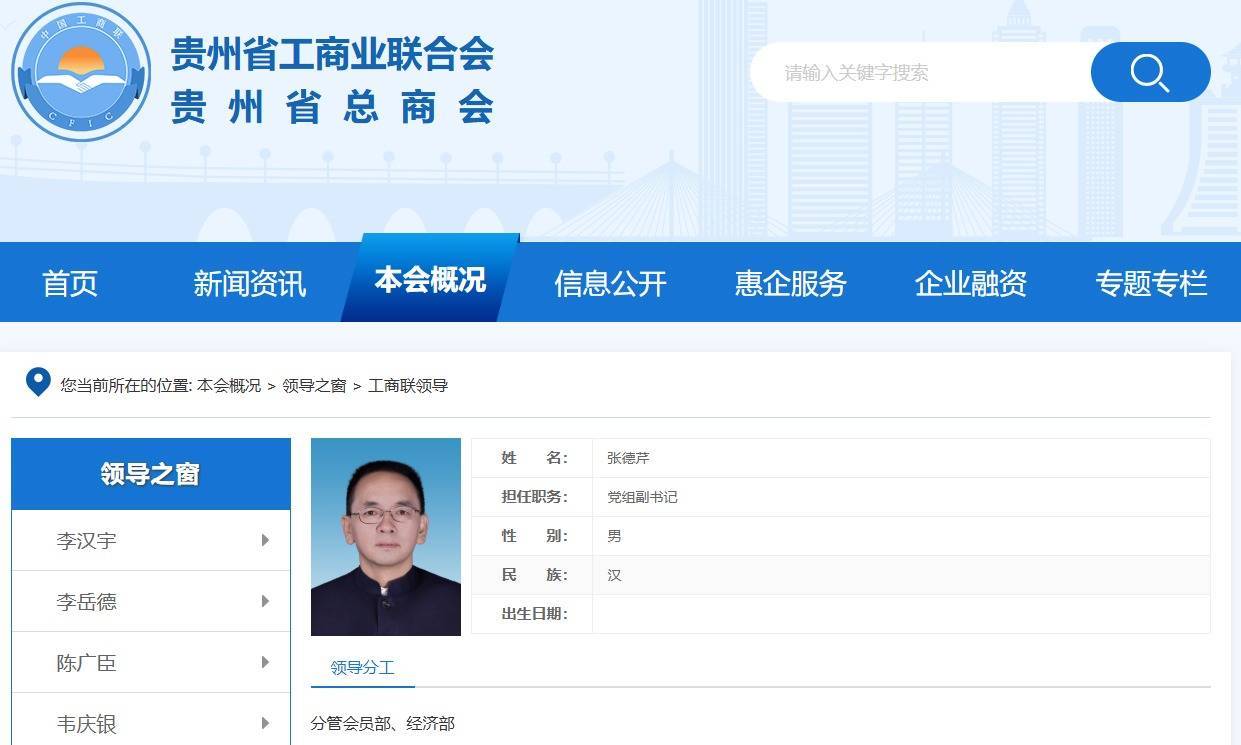The width and height of the screenshot is (1241, 745).
Task: Click 领导之窗 breadcrumb link
Action: [x=314, y=385]
